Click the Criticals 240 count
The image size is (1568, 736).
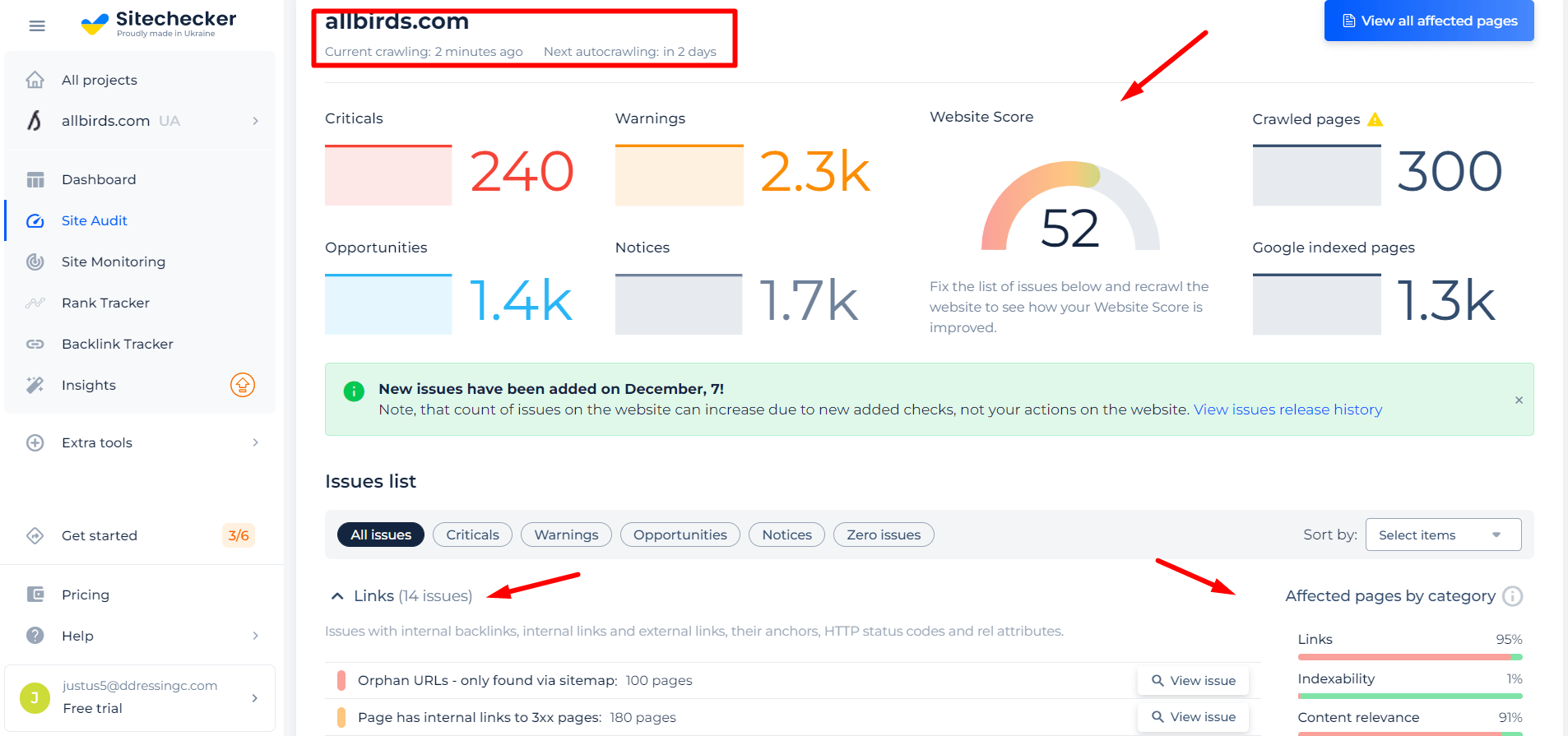[x=522, y=172]
